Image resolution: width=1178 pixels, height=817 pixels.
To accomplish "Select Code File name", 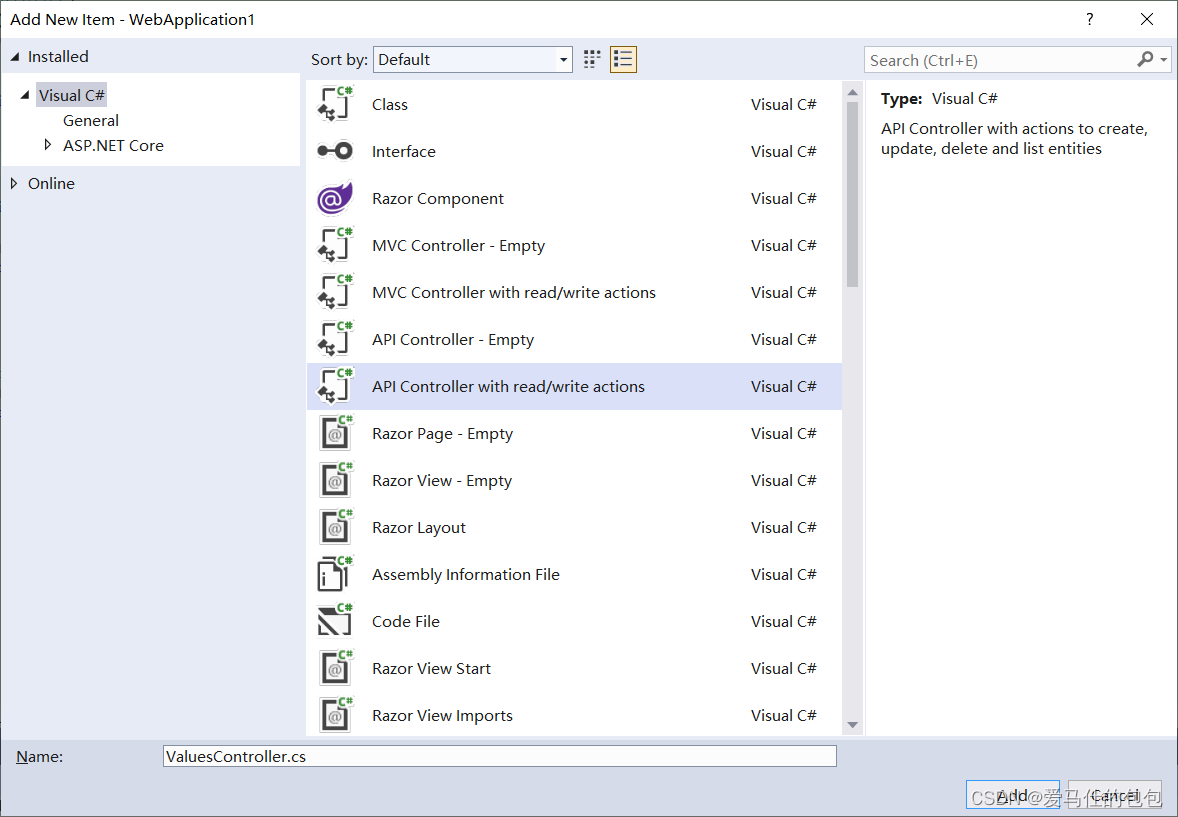I will pos(406,622).
